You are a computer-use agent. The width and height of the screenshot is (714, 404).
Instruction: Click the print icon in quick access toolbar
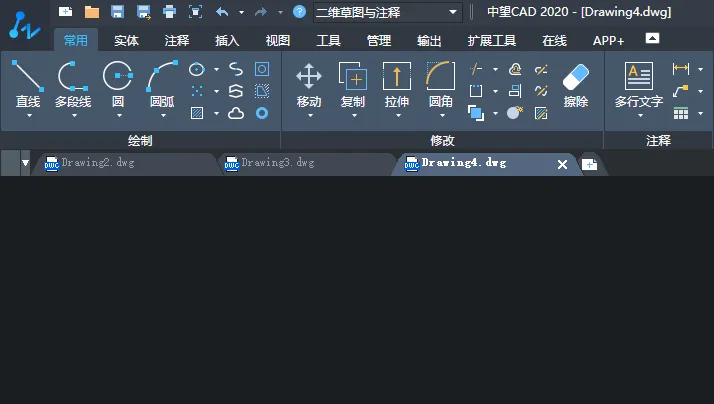click(x=169, y=12)
